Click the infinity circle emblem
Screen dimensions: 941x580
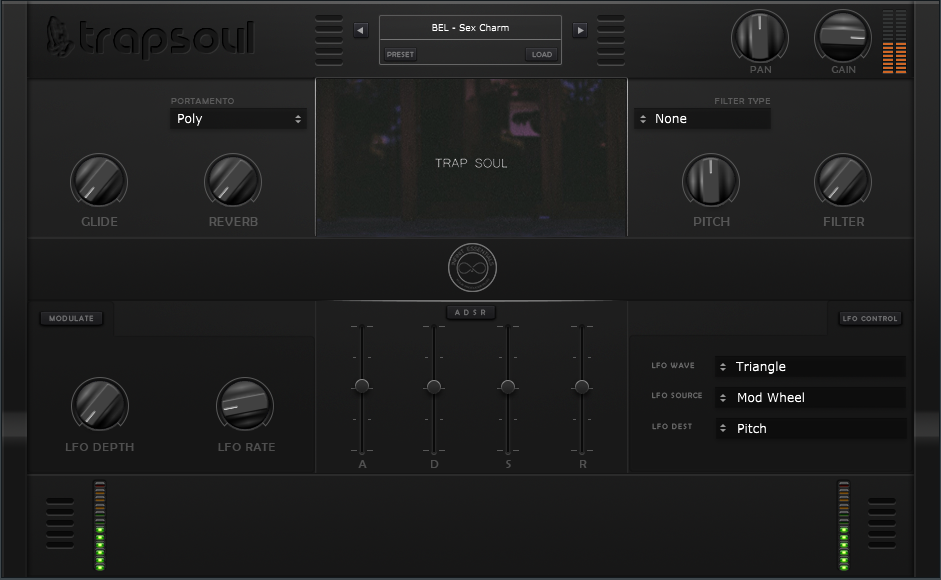tap(471, 267)
